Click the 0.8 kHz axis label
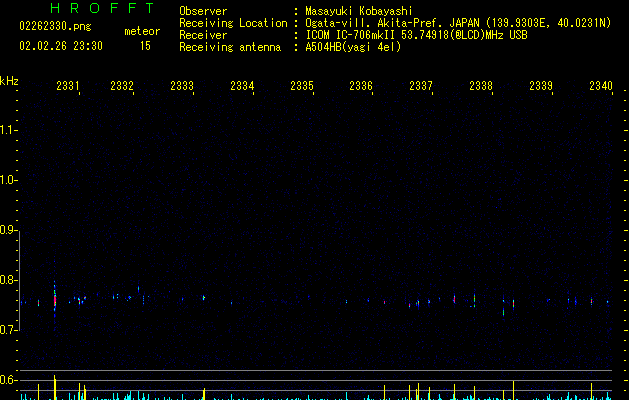Screen dimensions: 629x400 point(8,280)
